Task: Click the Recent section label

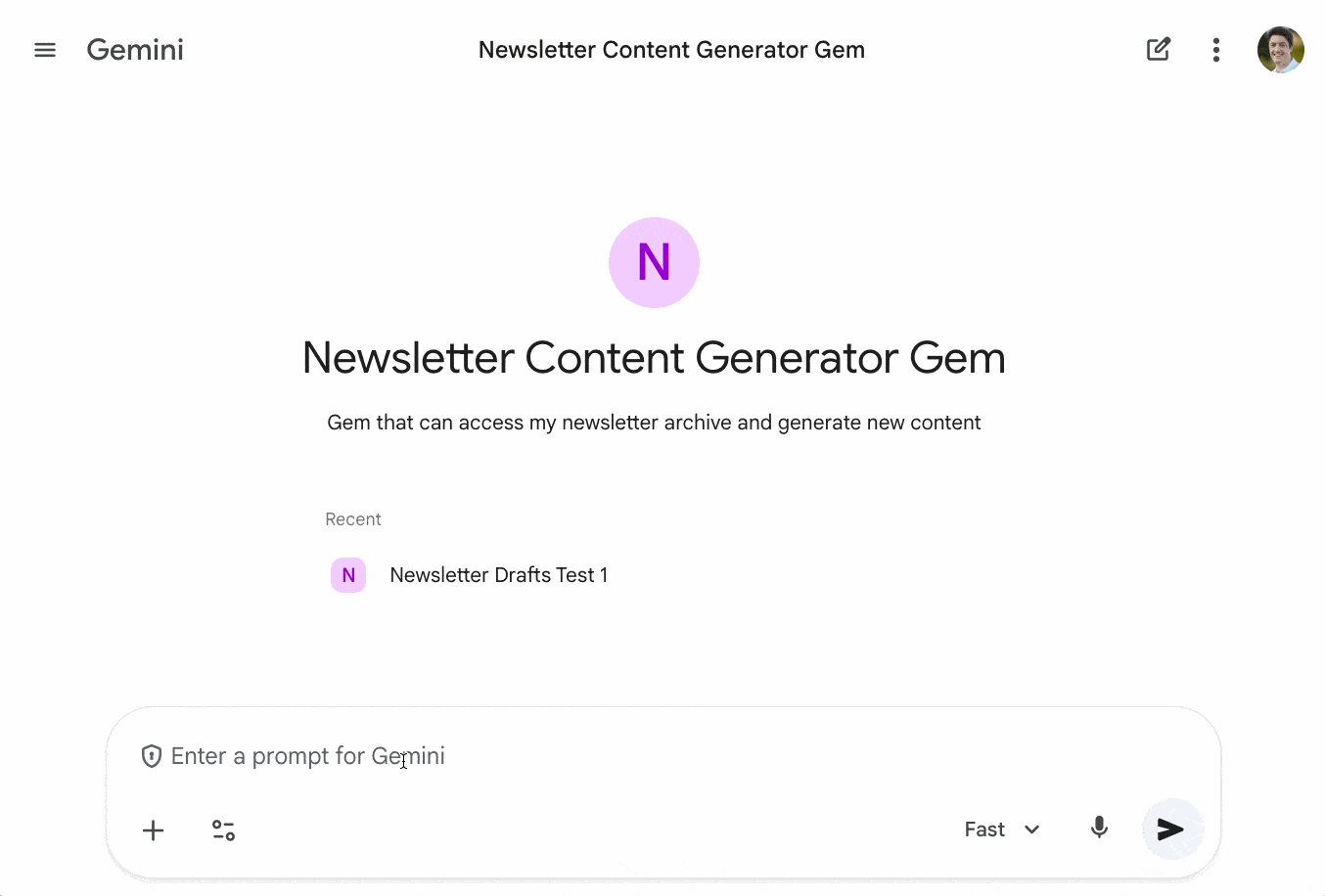Action: coord(353,519)
